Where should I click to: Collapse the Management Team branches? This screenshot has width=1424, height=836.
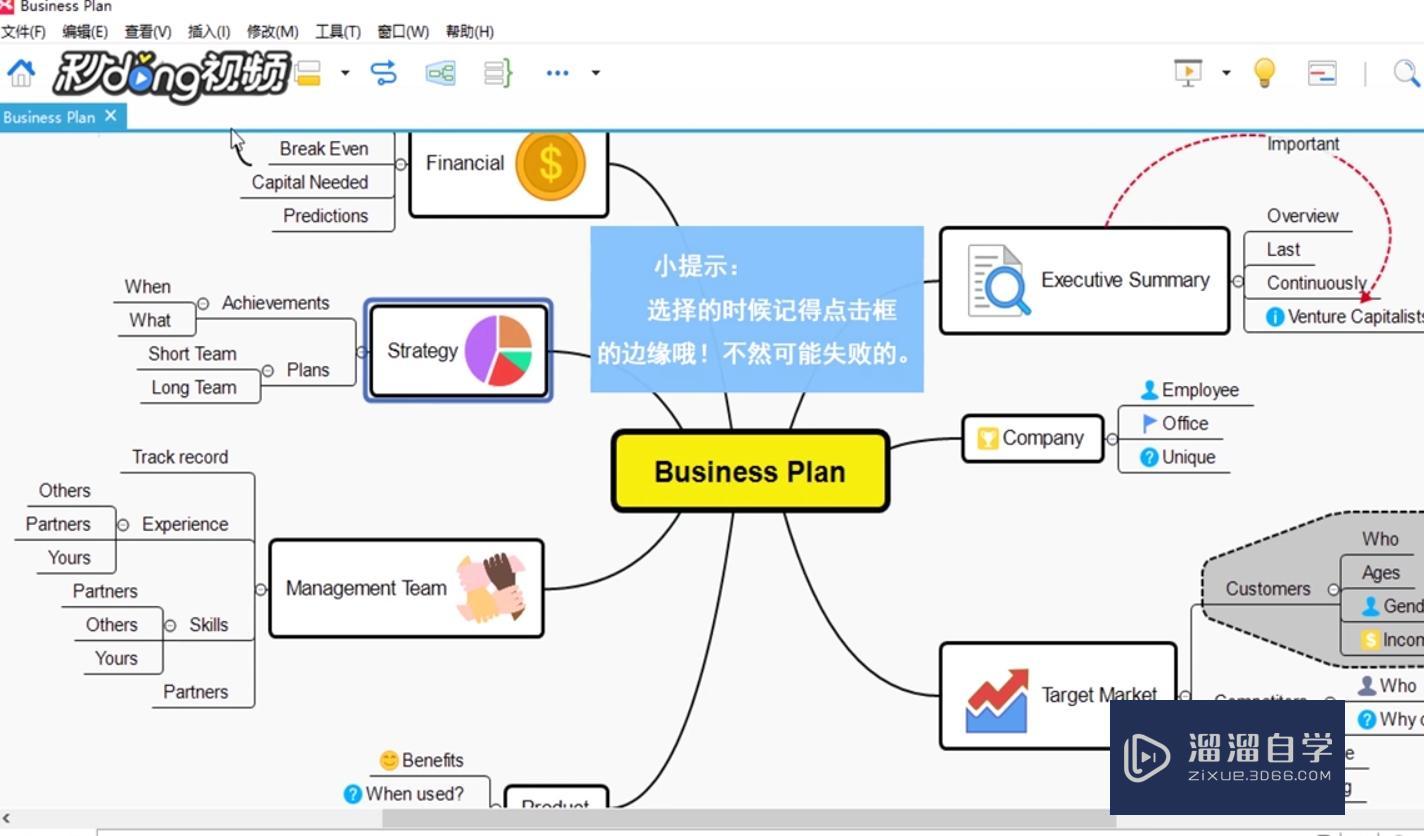pos(261,590)
